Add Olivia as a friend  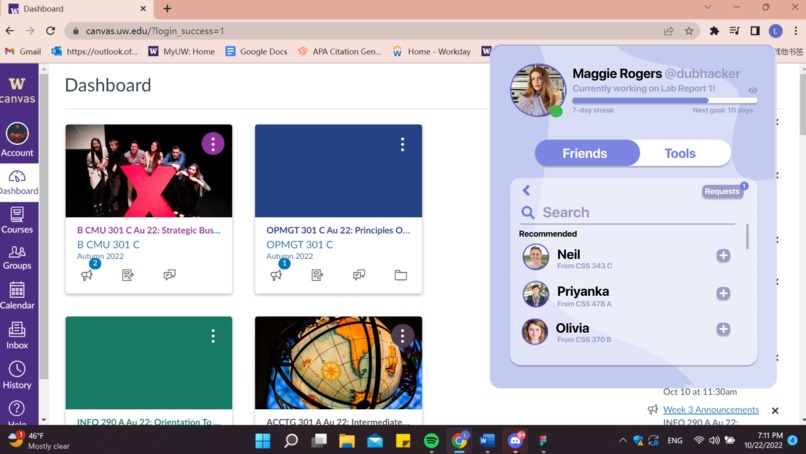pyautogui.click(x=723, y=329)
